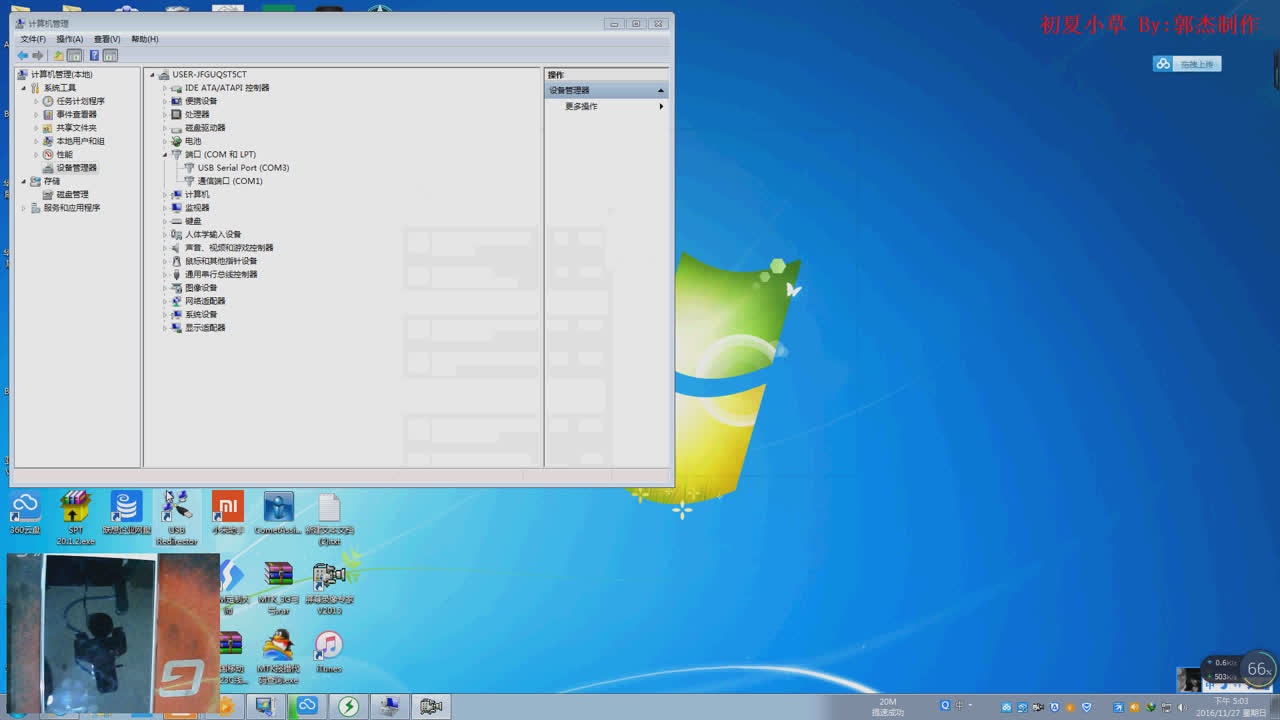Click the 便携设备 device icon
1280x720 pixels.
coord(177,101)
